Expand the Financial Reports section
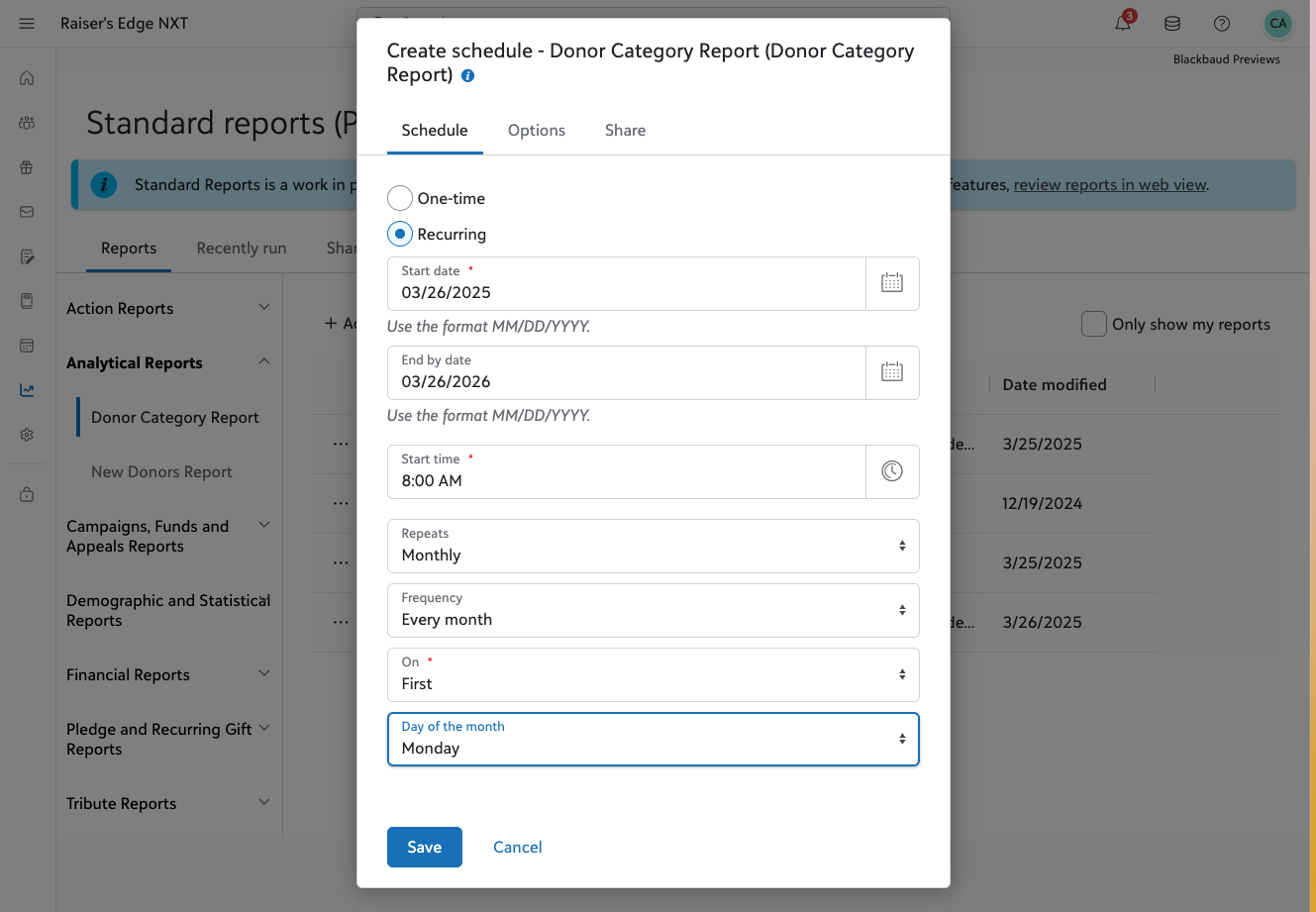The image size is (1316, 912). [166, 674]
